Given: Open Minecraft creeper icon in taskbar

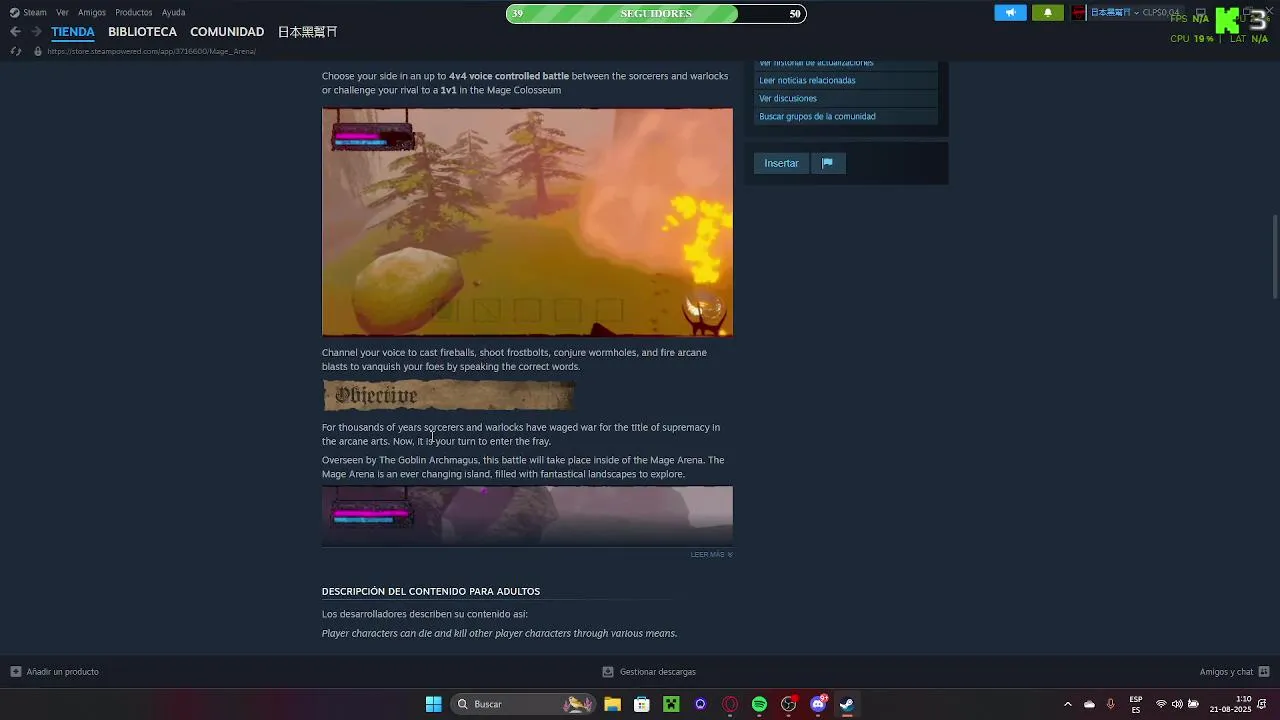Looking at the screenshot, I should 671,704.
